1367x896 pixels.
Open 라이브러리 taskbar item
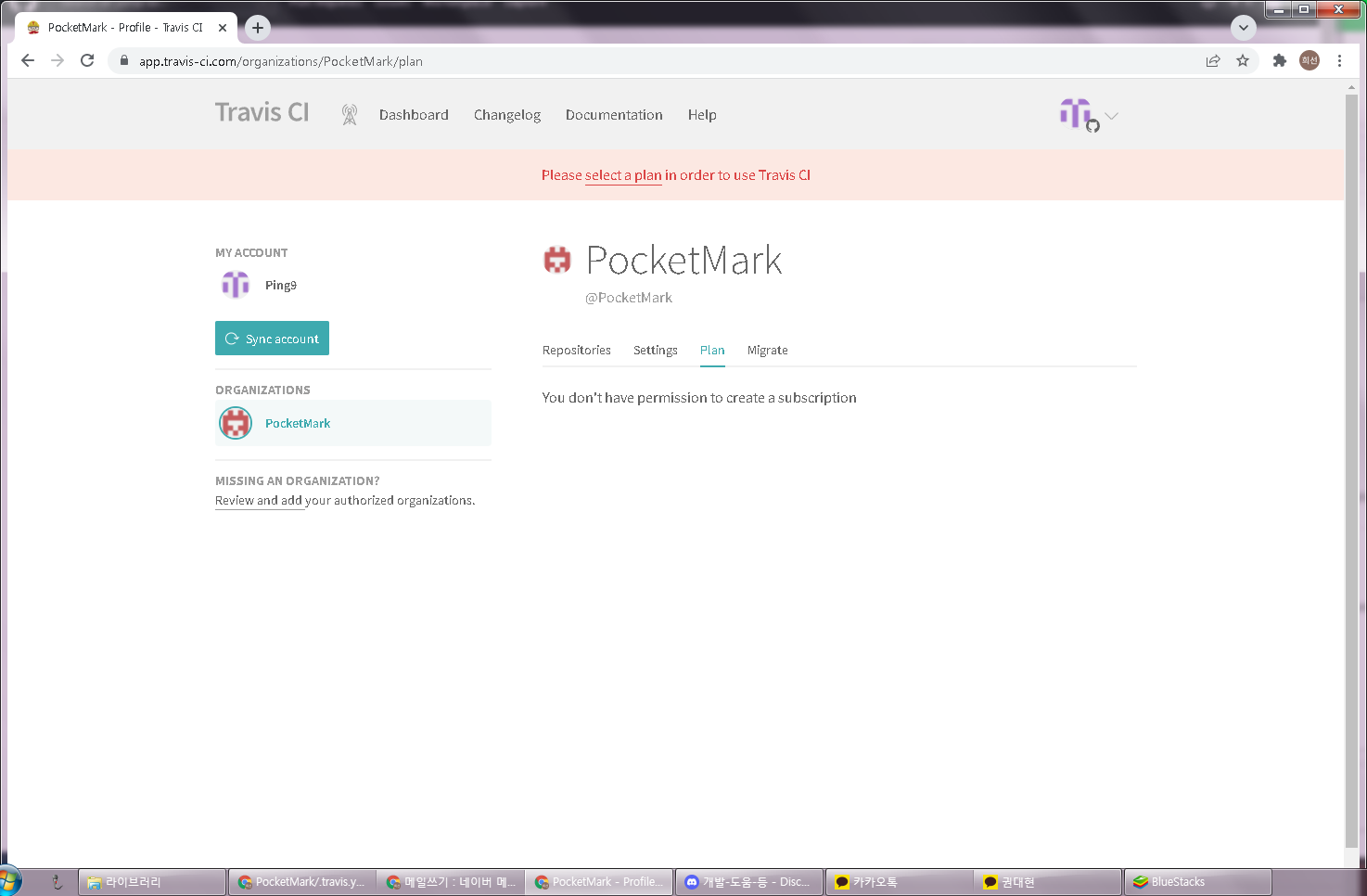tap(152, 882)
